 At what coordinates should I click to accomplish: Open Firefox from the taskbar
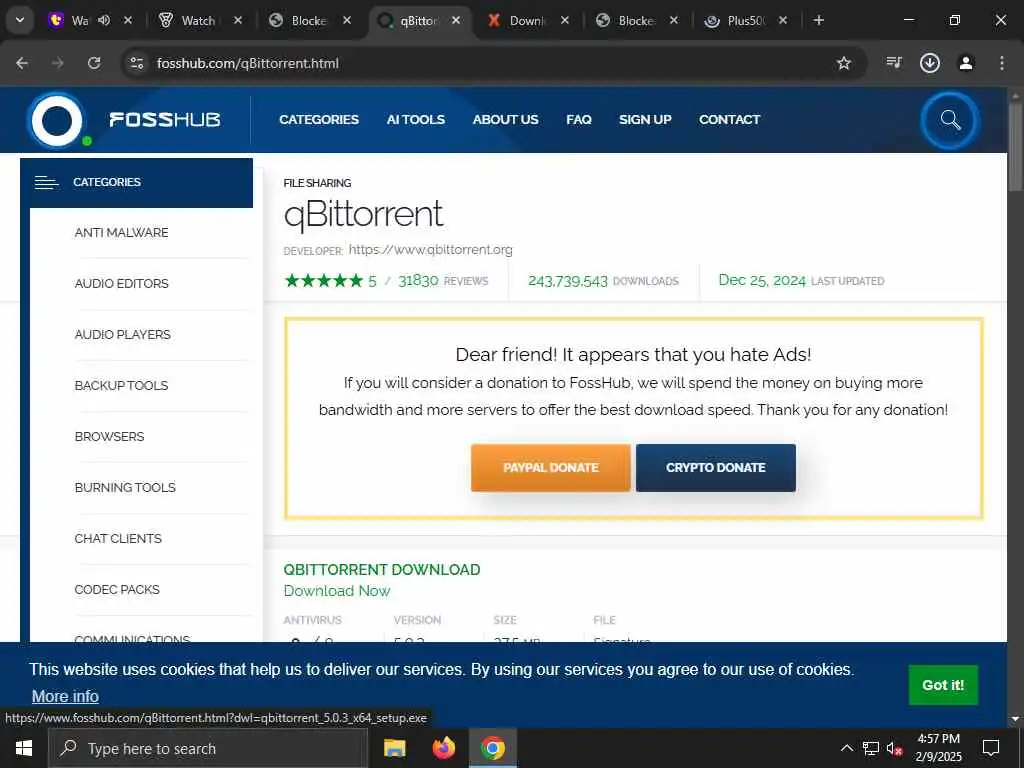click(444, 748)
